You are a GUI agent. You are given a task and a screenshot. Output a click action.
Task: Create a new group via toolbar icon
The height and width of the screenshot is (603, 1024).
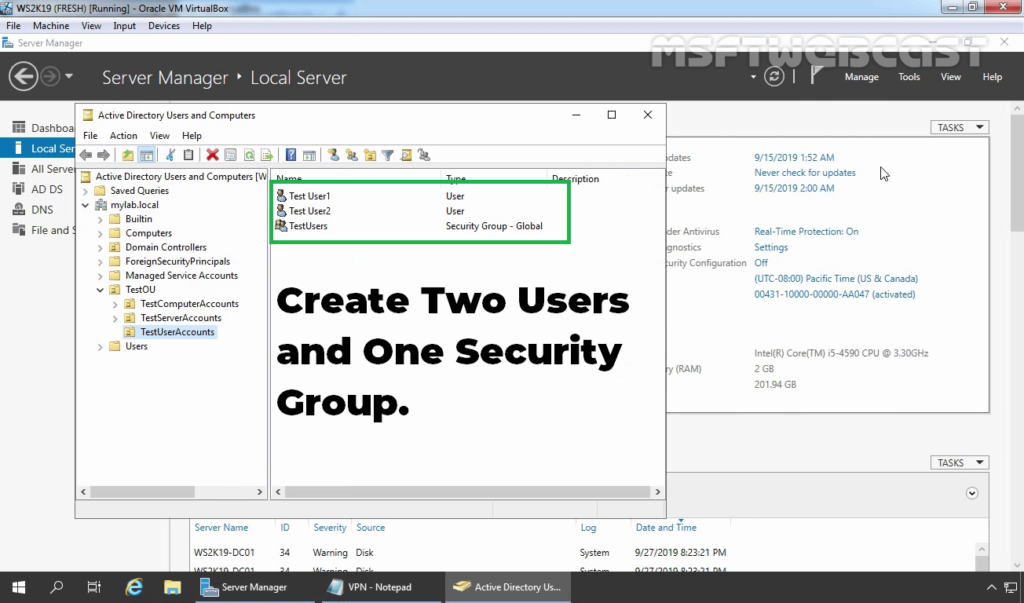click(x=351, y=155)
